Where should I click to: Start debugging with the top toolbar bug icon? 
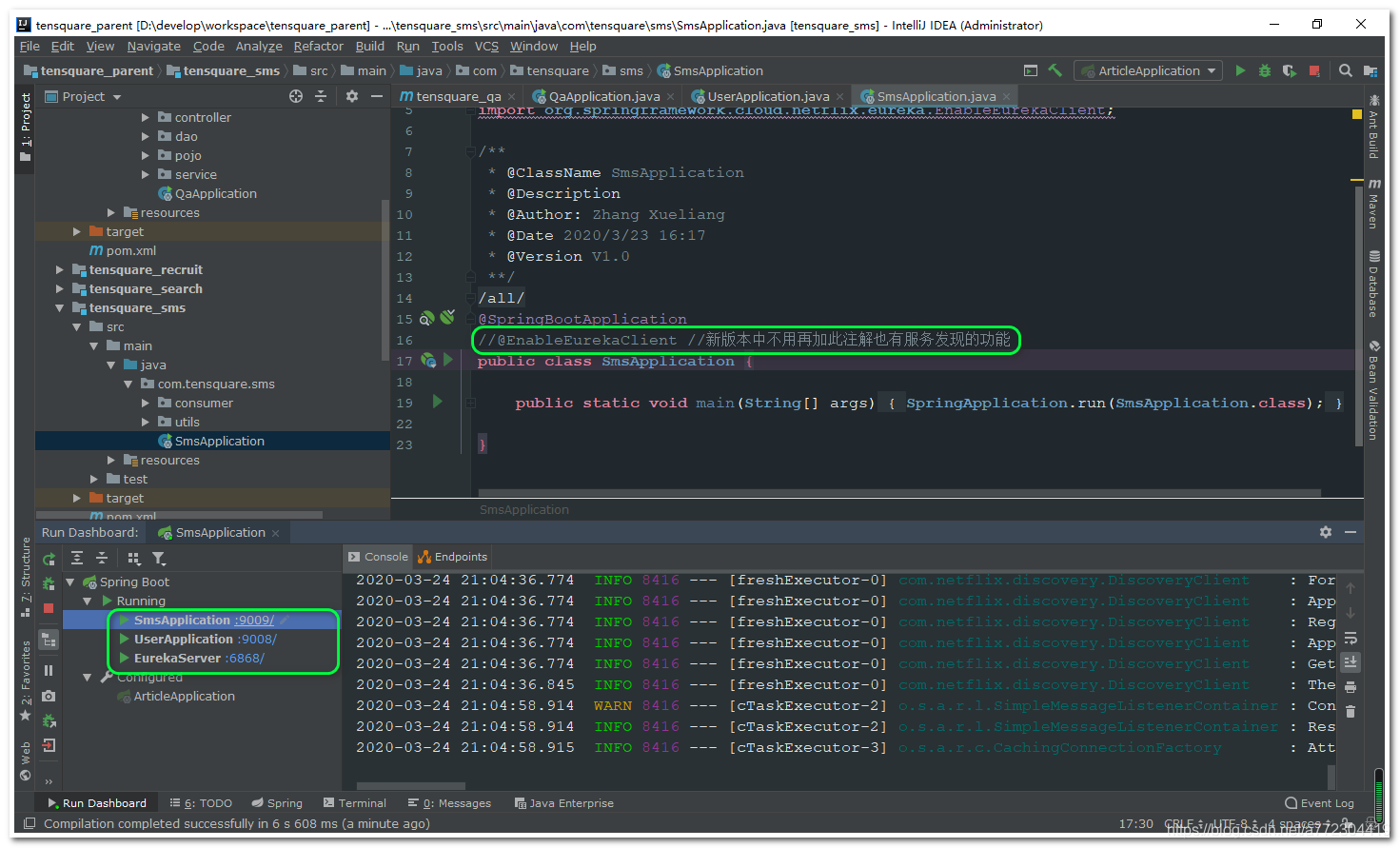tap(1265, 70)
